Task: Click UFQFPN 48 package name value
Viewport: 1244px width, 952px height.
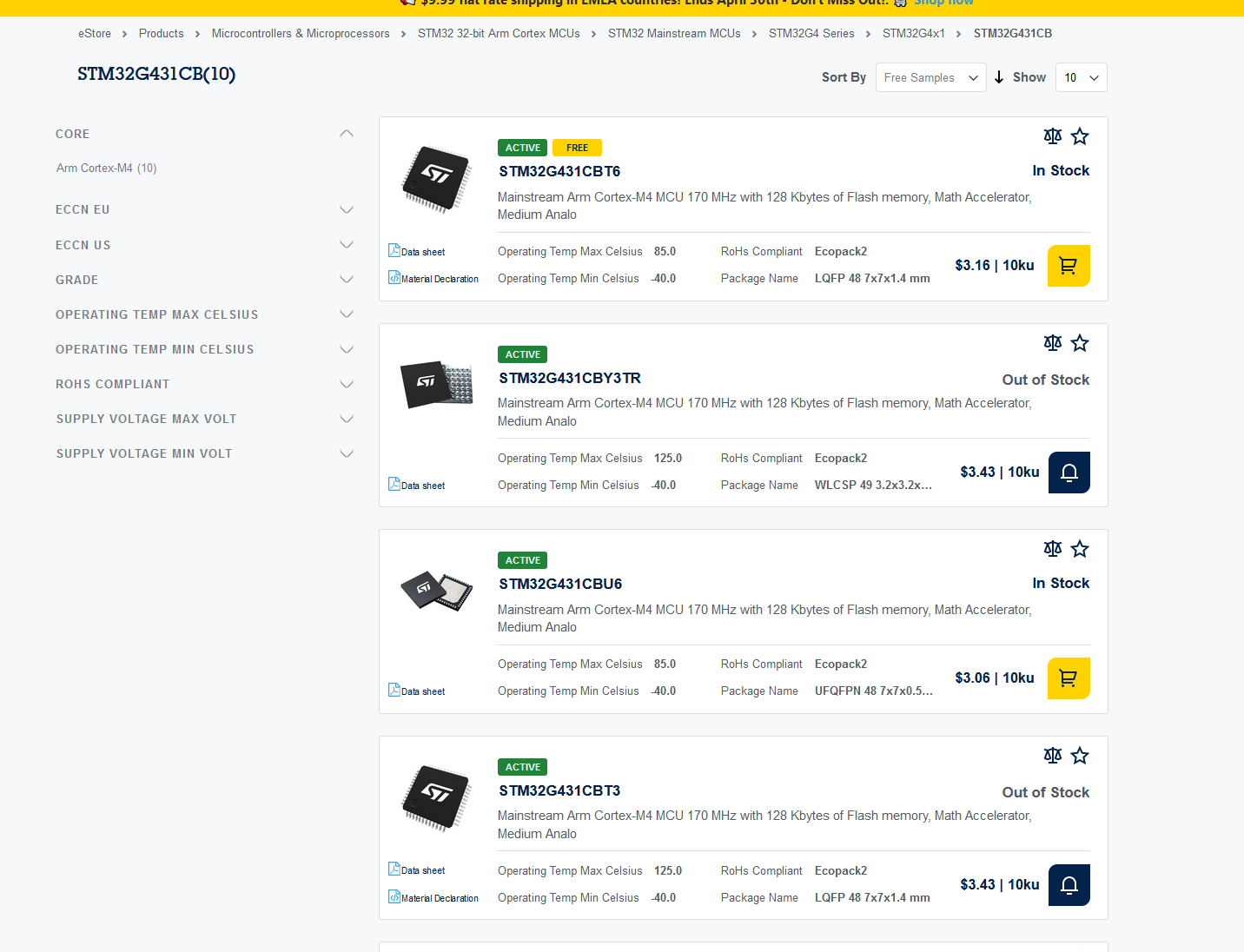Action: [874, 691]
